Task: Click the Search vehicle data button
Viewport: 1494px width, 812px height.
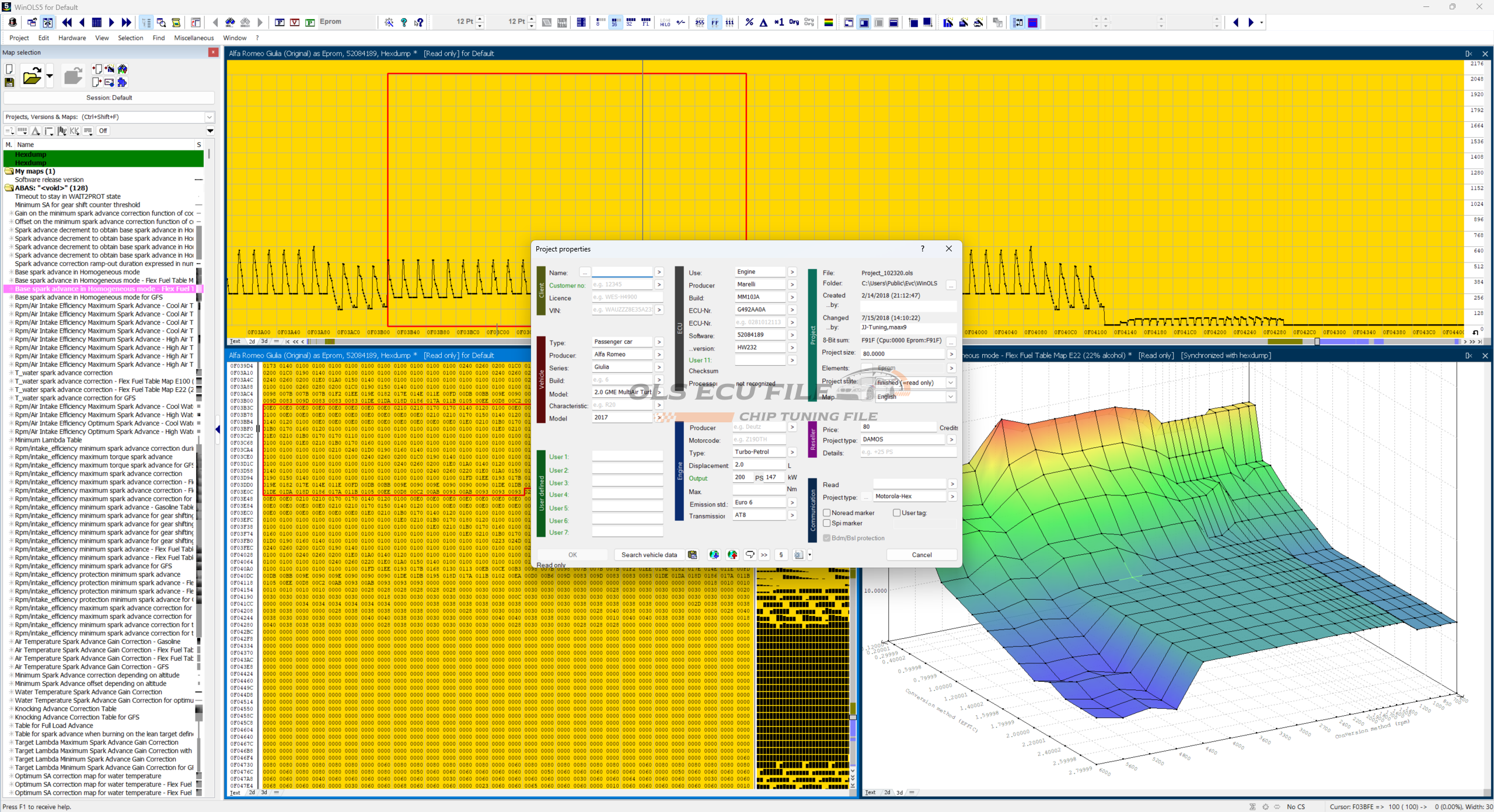Action: click(x=649, y=555)
